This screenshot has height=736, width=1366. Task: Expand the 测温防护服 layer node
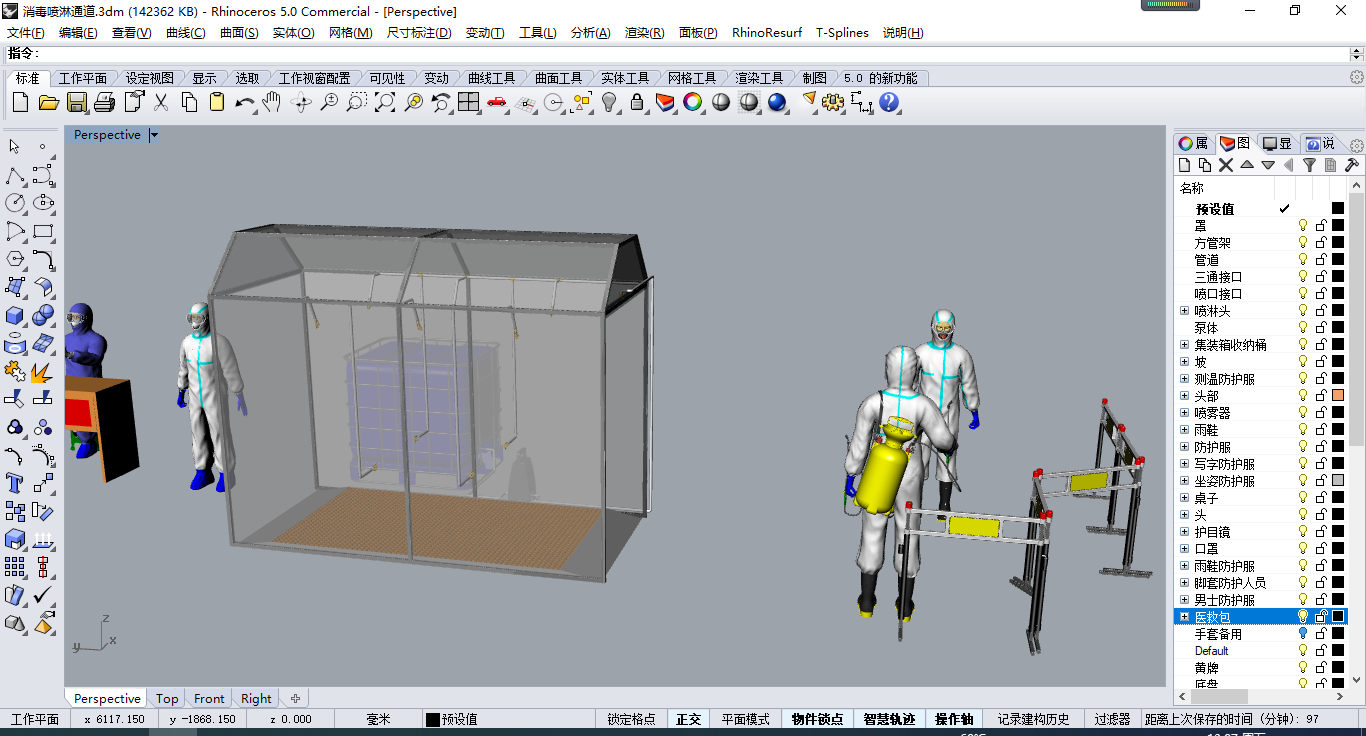(x=1185, y=379)
